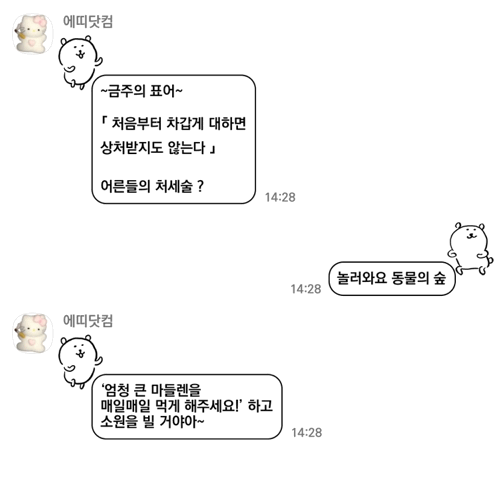Select the 놀러와요 동물의 숲 message bubble
Screen dimensions: 500x500
click(x=392, y=278)
